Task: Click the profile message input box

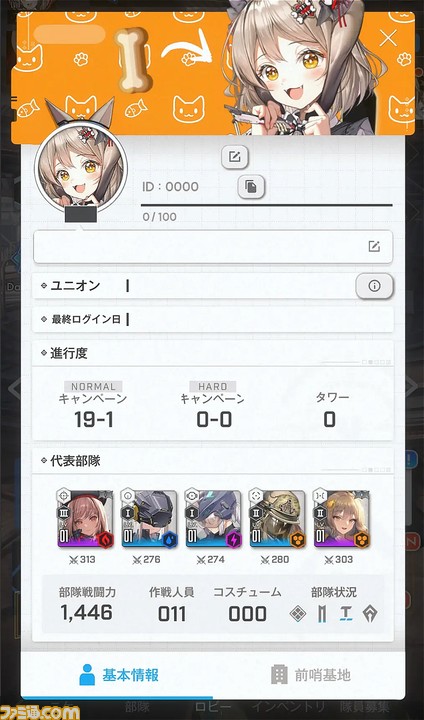Action: click(x=213, y=247)
